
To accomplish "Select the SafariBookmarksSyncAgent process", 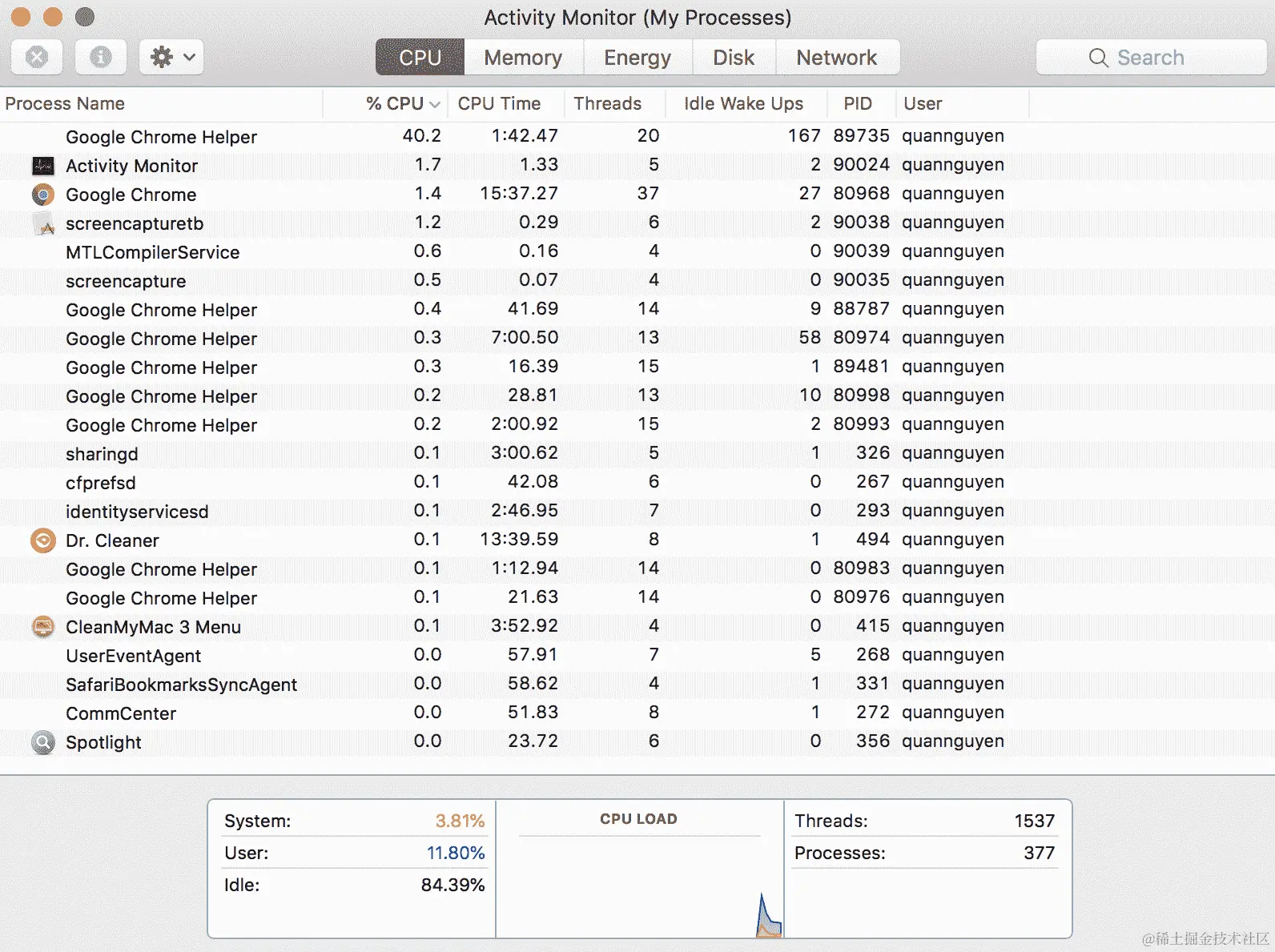I will [637, 685].
